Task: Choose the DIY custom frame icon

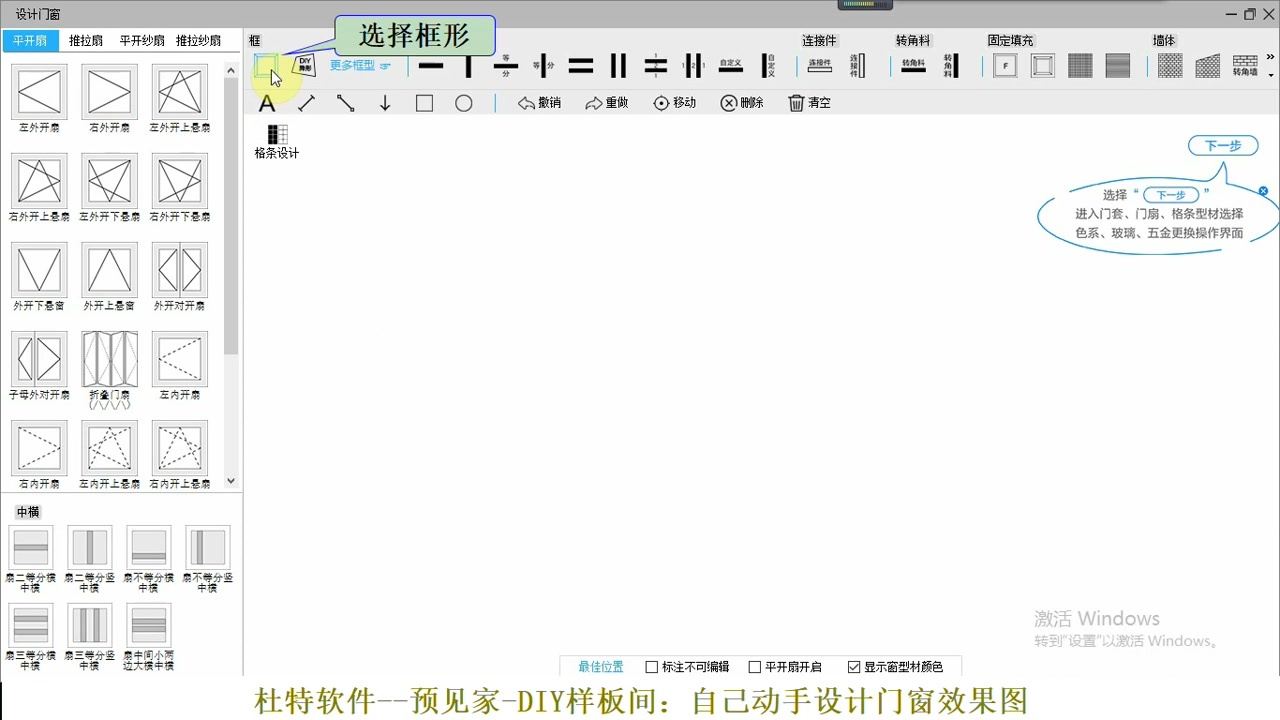Action: click(305, 66)
